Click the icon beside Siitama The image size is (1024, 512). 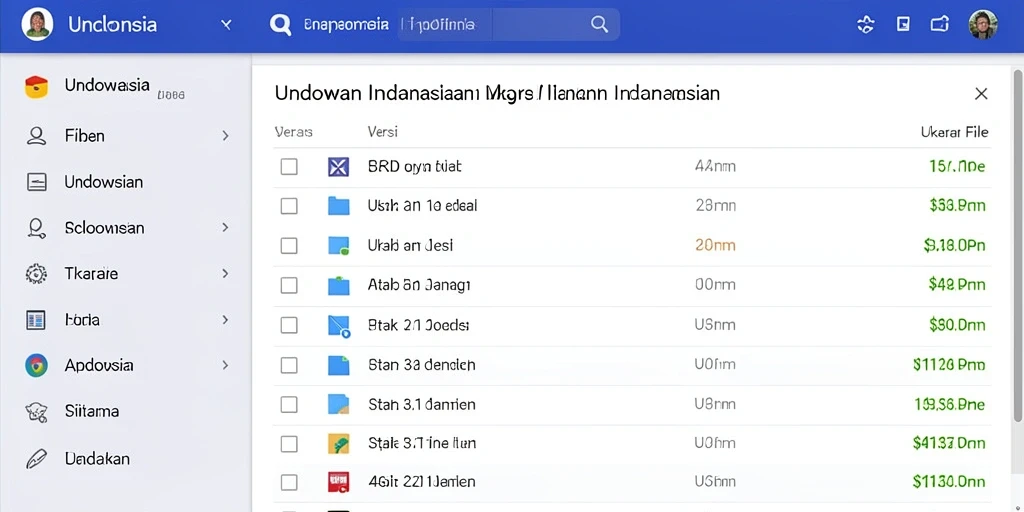tap(36, 411)
